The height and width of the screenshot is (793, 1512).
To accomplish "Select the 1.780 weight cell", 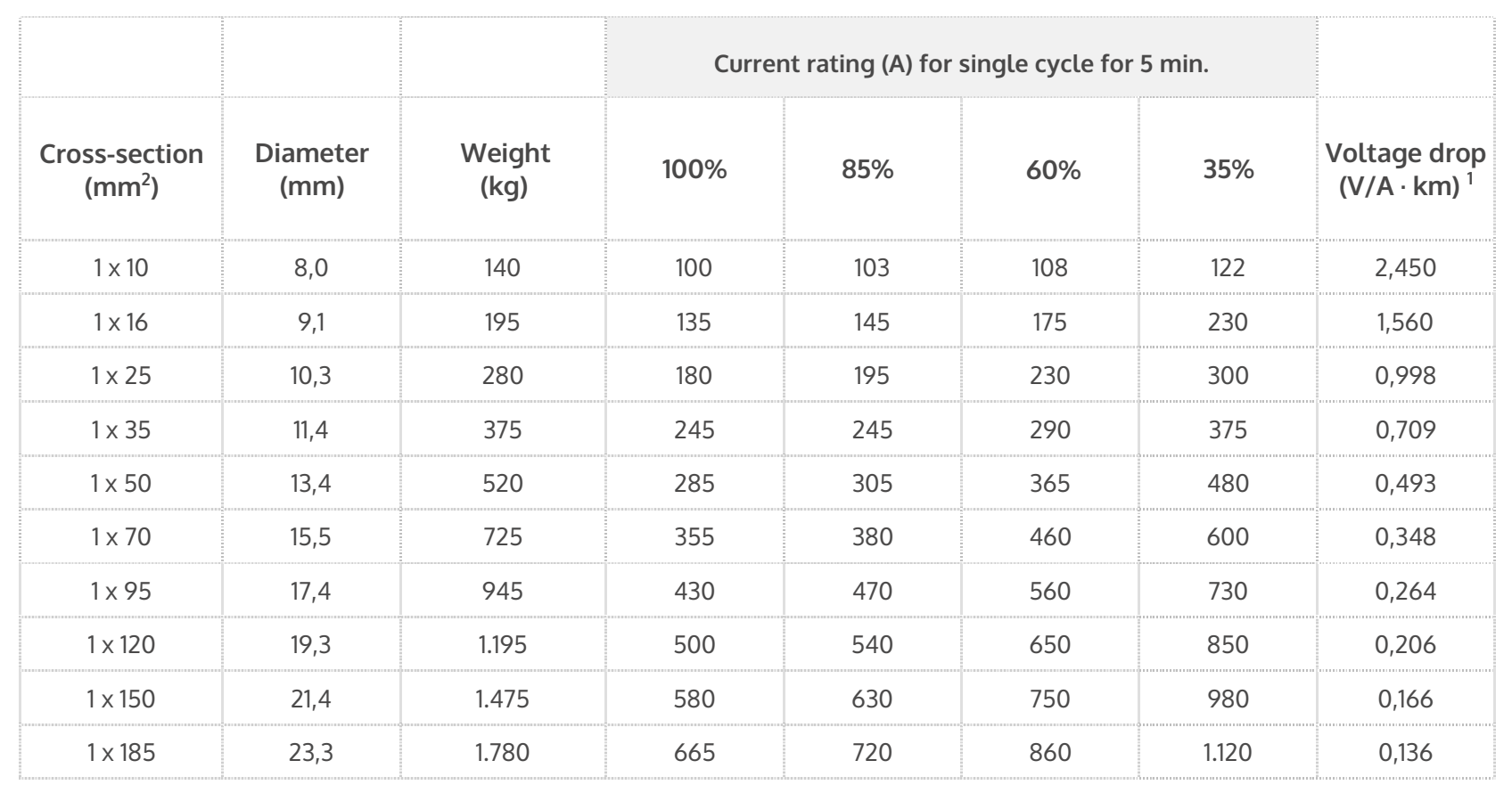I will pyautogui.click(x=503, y=752).
